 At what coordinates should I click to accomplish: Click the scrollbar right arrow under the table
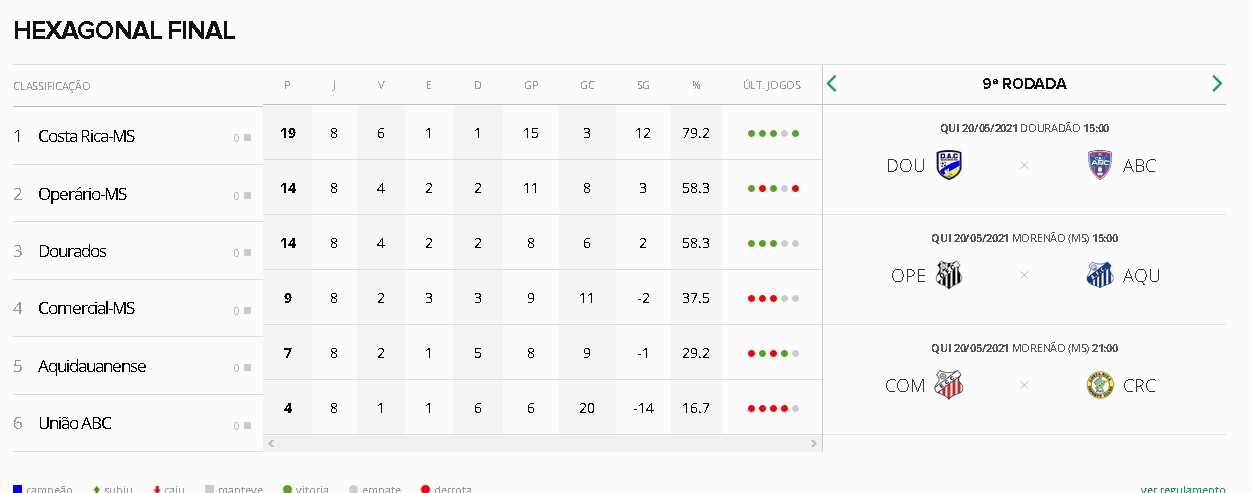pos(816,441)
